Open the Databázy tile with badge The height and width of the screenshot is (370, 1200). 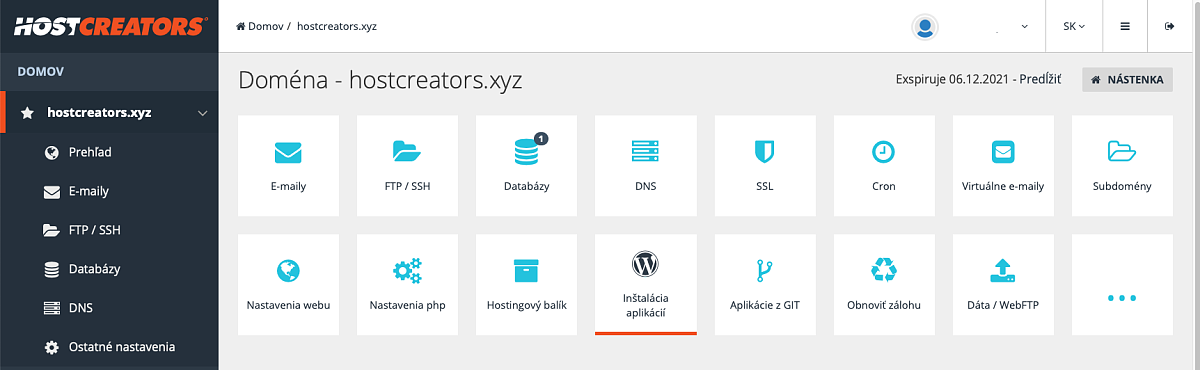click(526, 165)
